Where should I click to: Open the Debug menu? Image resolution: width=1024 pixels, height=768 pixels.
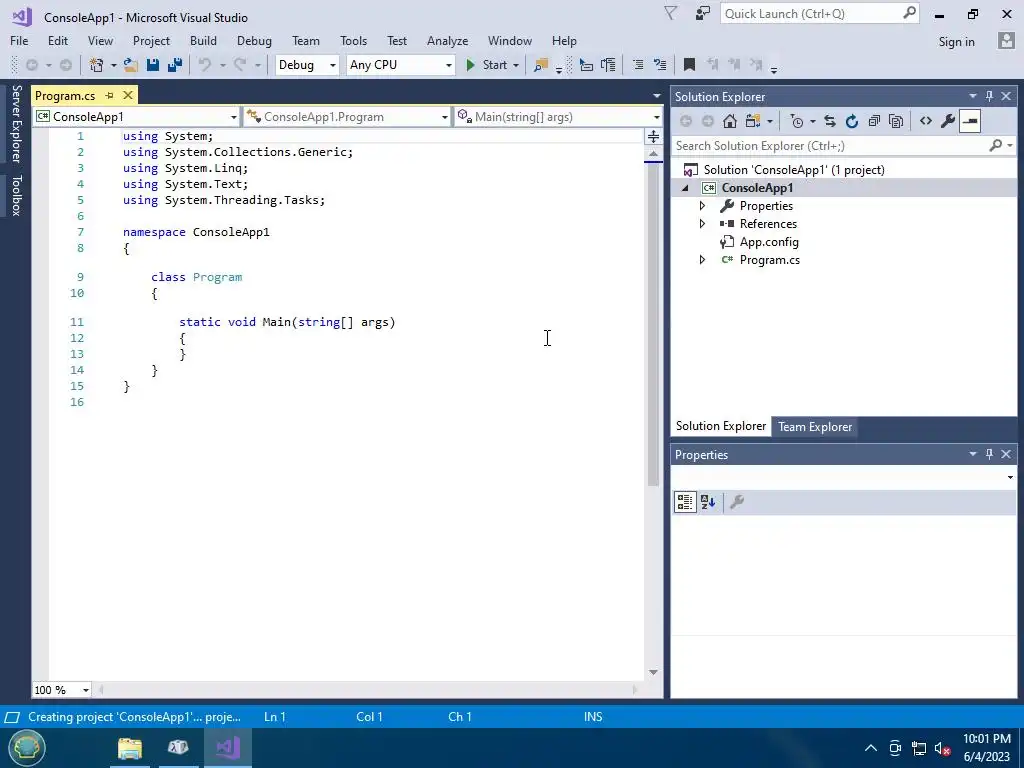(254, 40)
